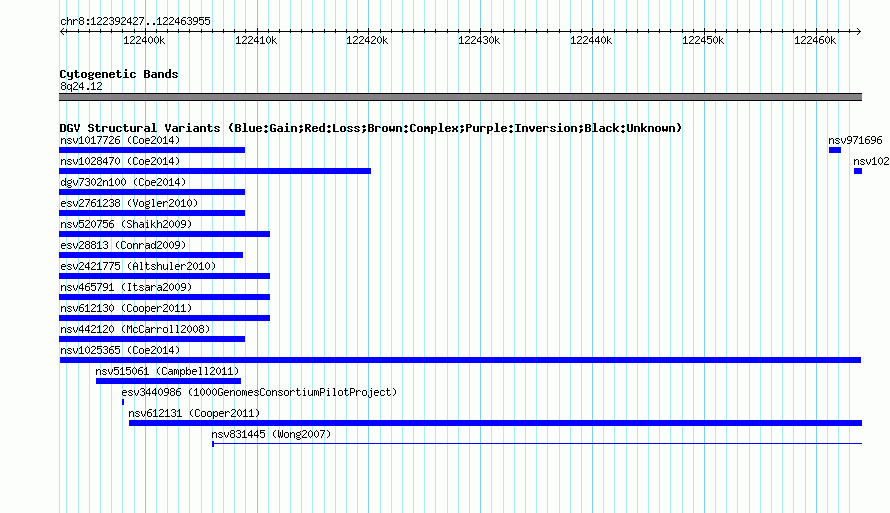Select nsv465791 (Itsara2009) variant bar
The image size is (890, 513).
click(x=165, y=297)
